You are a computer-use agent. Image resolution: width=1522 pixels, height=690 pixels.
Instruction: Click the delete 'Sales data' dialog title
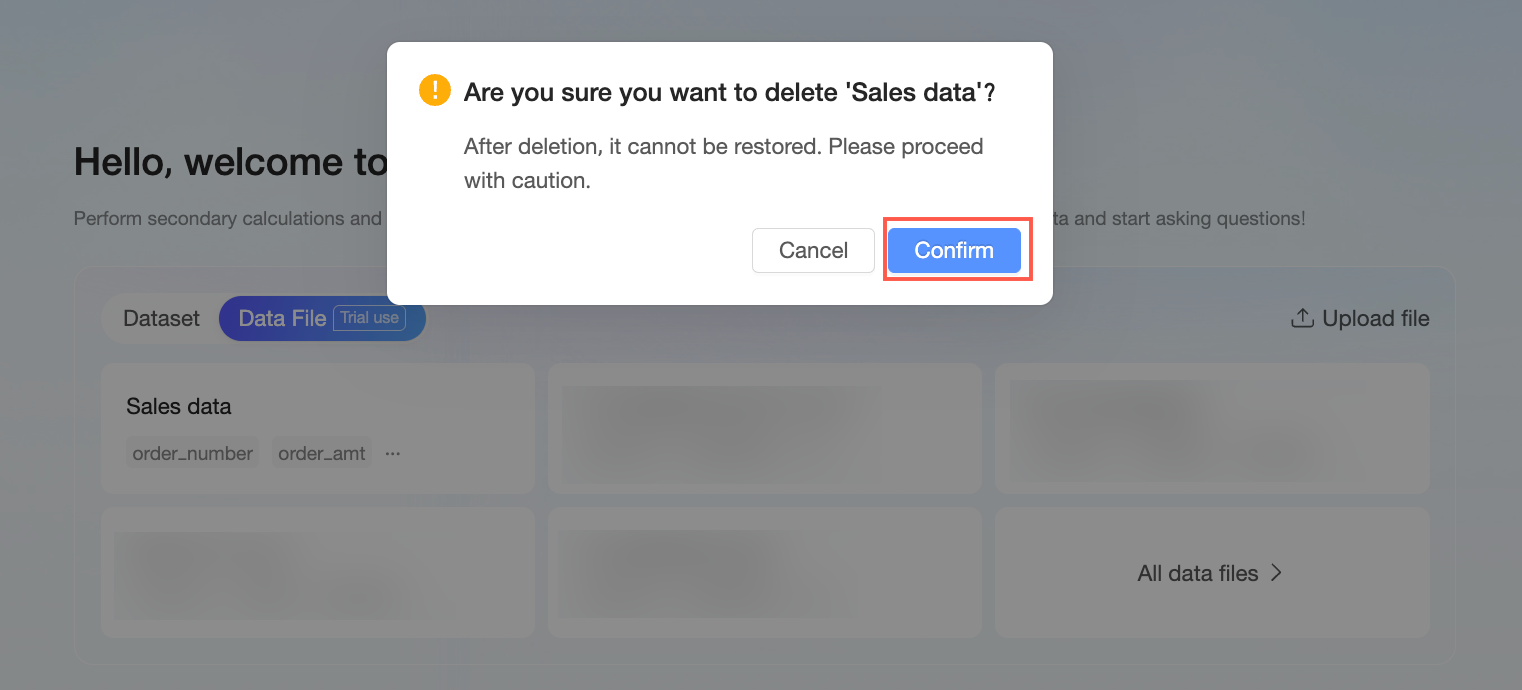(x=729, y=93)
